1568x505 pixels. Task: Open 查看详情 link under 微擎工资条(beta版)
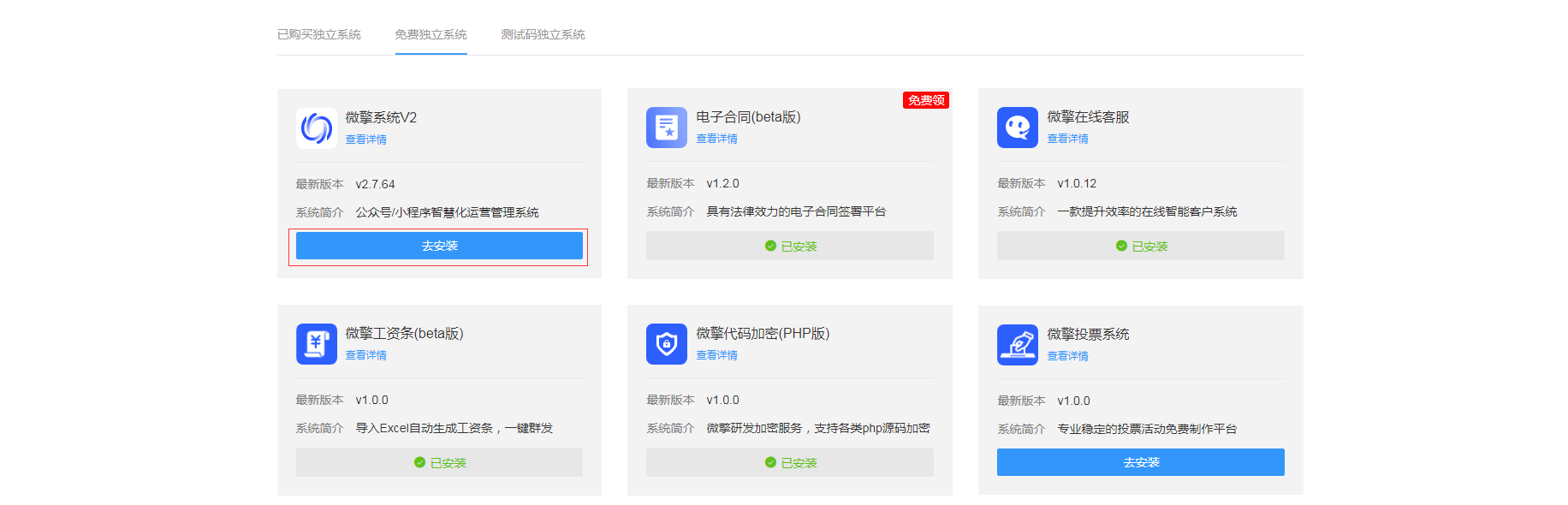pyautogui.click(x=366, y=355)
